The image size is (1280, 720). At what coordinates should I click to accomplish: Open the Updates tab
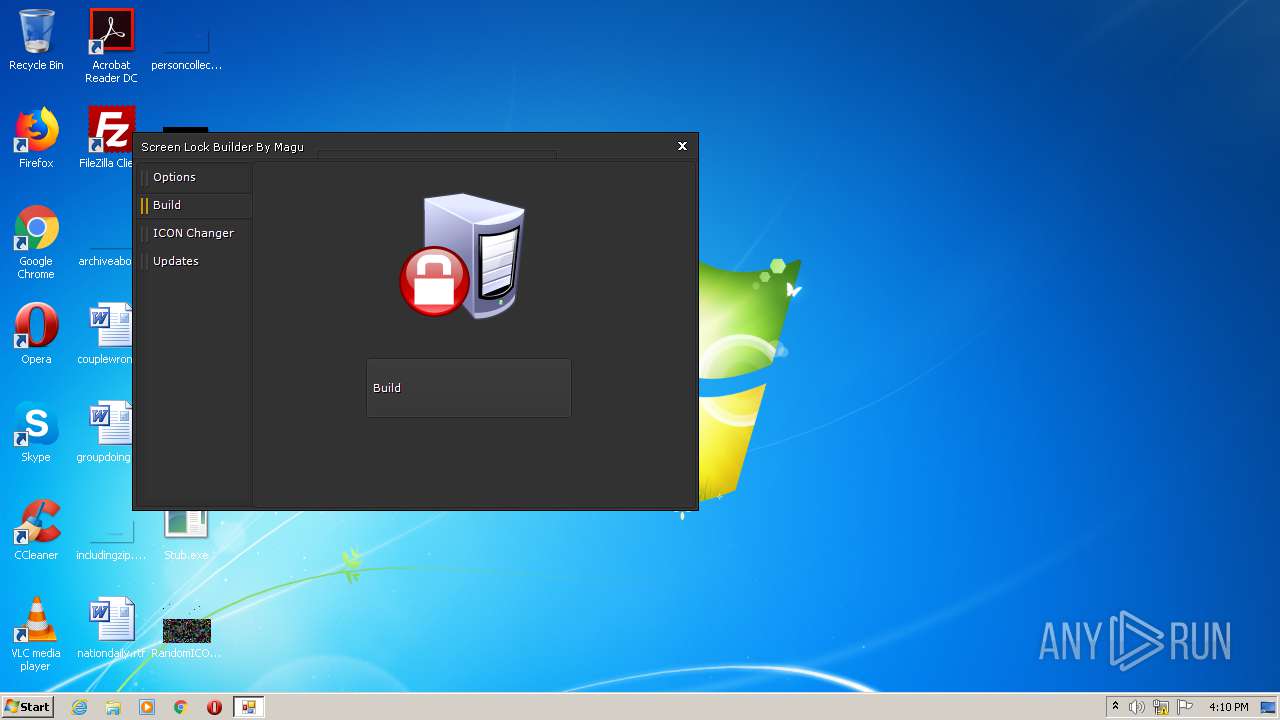195,261
